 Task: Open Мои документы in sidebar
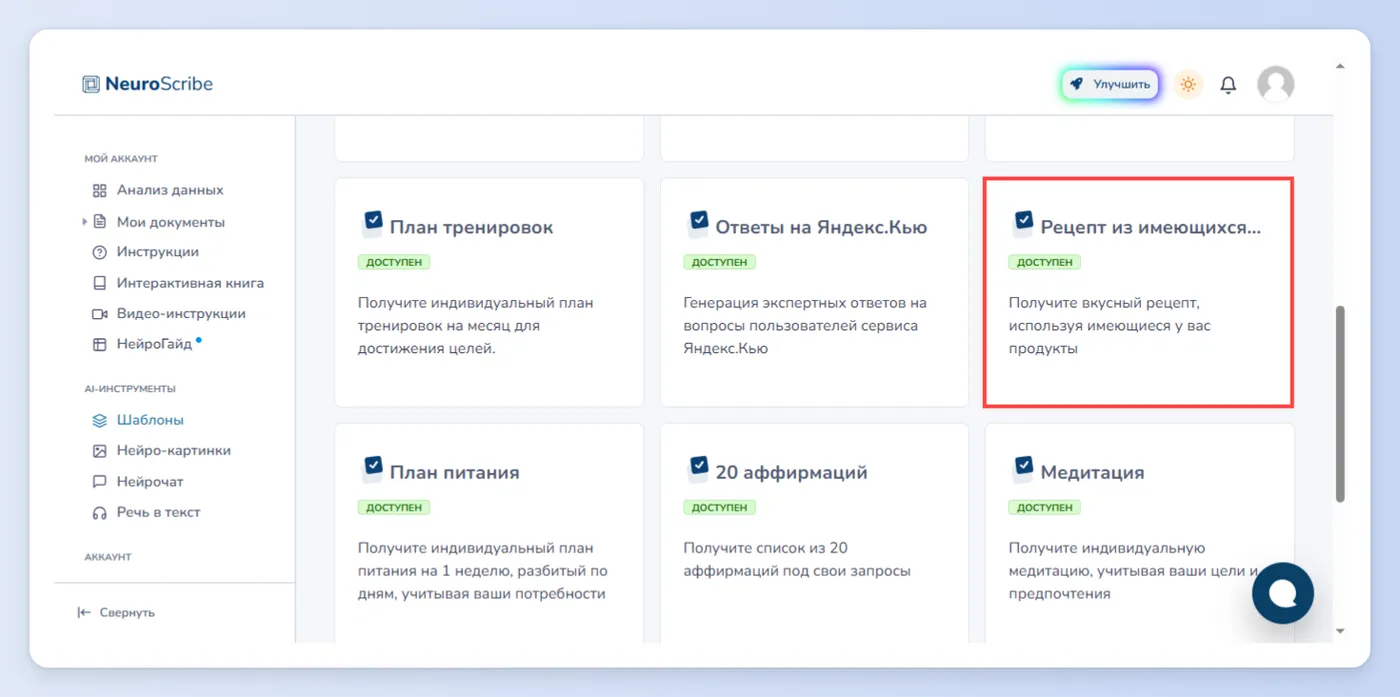pyautogui.click(x=171, y=222)
